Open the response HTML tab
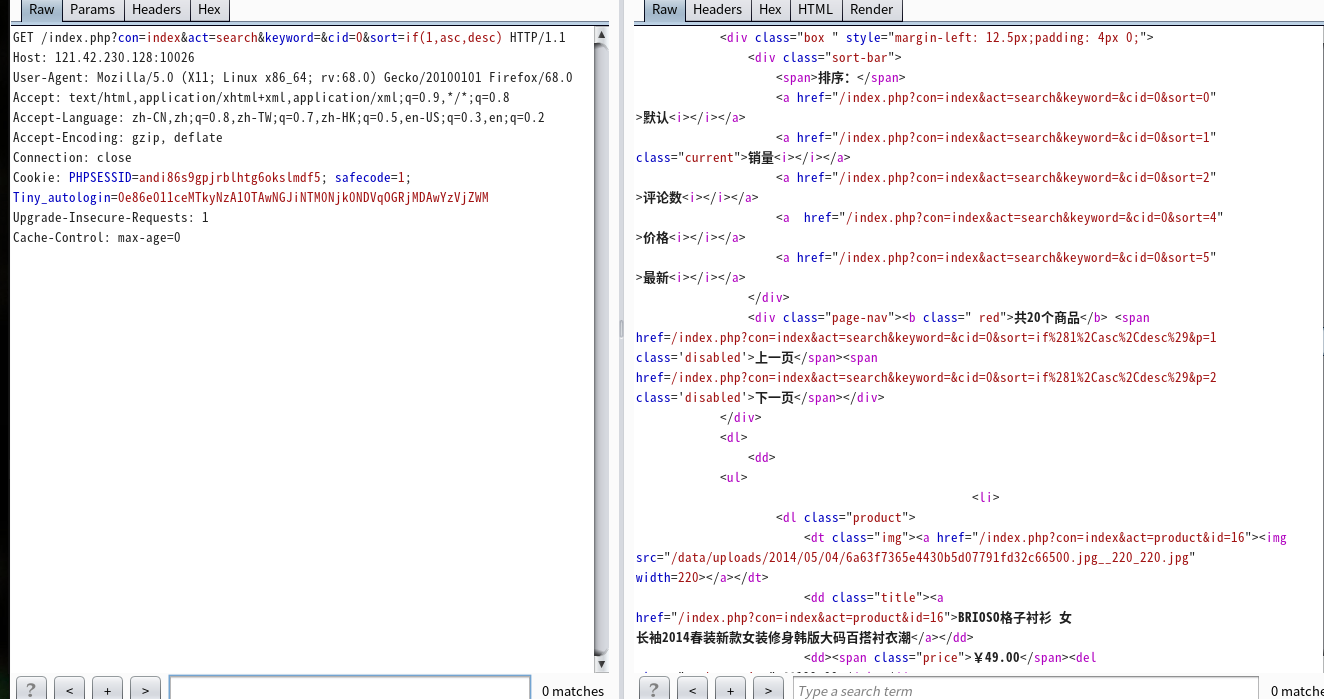 [815, 10]
